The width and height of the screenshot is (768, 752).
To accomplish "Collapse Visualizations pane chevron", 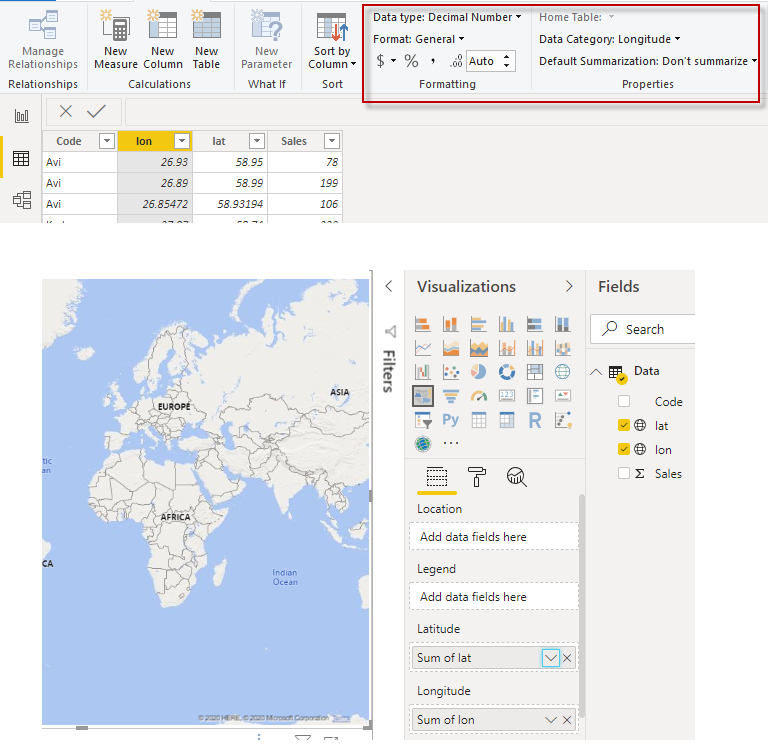I will (x=569, y=286).
